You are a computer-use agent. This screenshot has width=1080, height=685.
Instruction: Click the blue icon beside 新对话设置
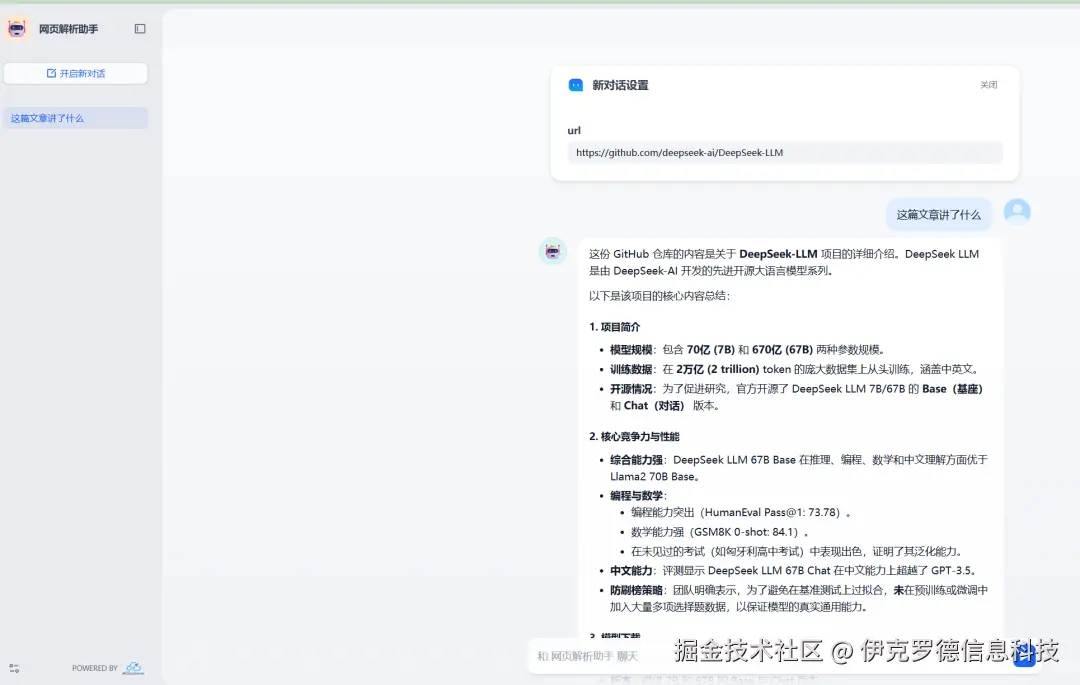[x=576, y=85]
